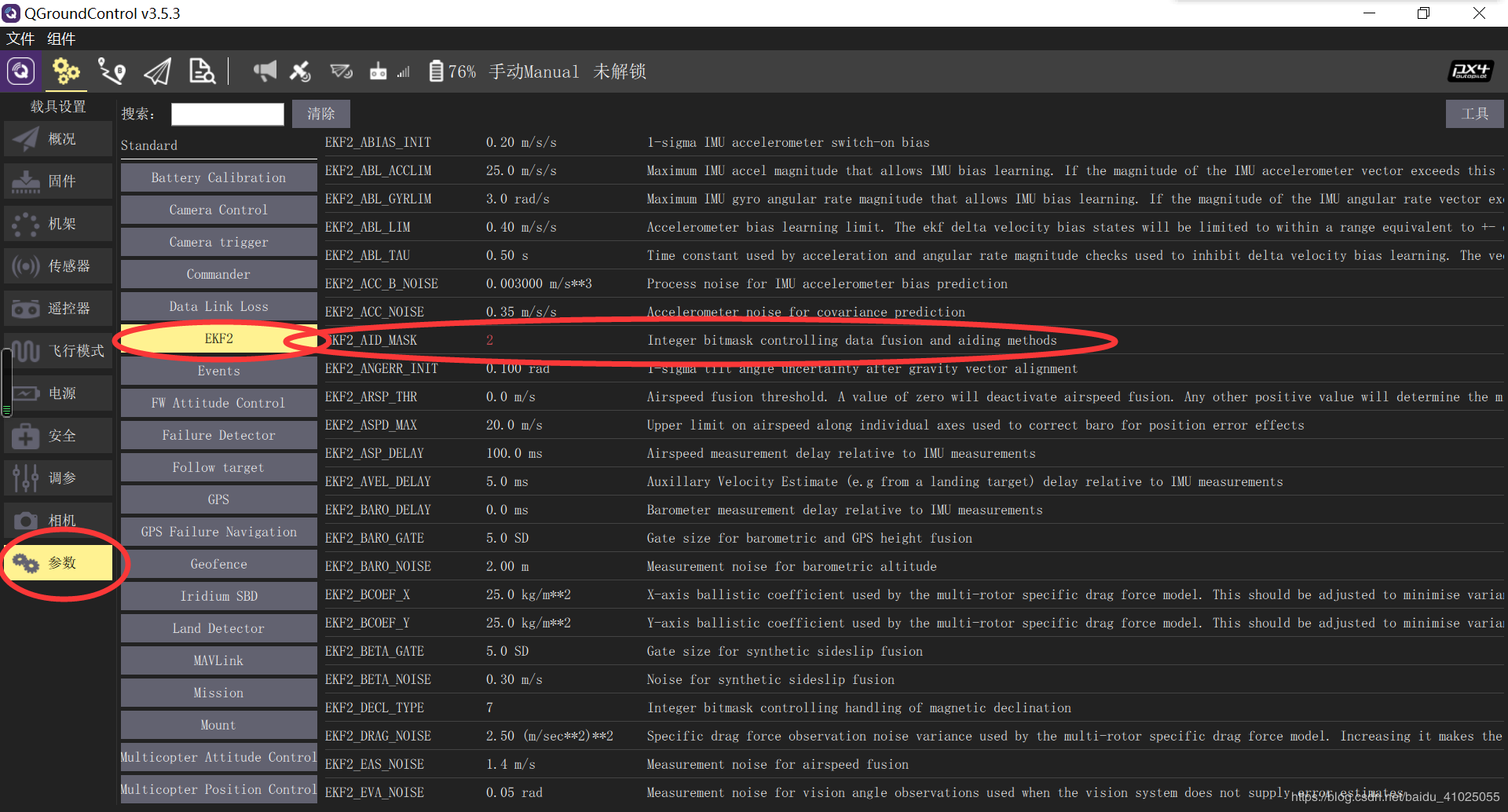
Task: Open the 概况 summary page
Action: click(x=58, y=139)
